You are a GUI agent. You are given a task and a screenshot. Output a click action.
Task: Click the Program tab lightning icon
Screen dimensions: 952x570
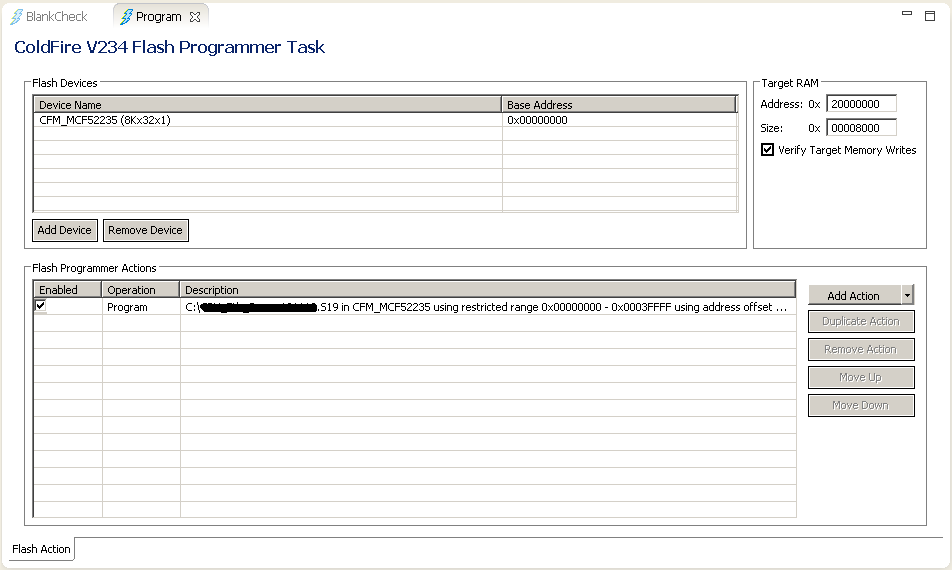[126, 17]
